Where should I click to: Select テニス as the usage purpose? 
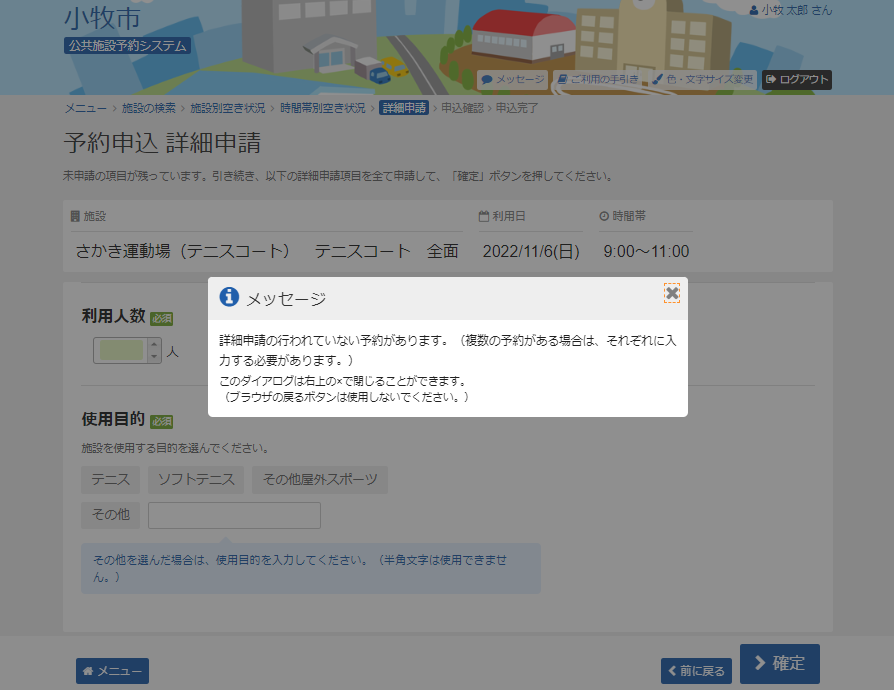[110, 480]
